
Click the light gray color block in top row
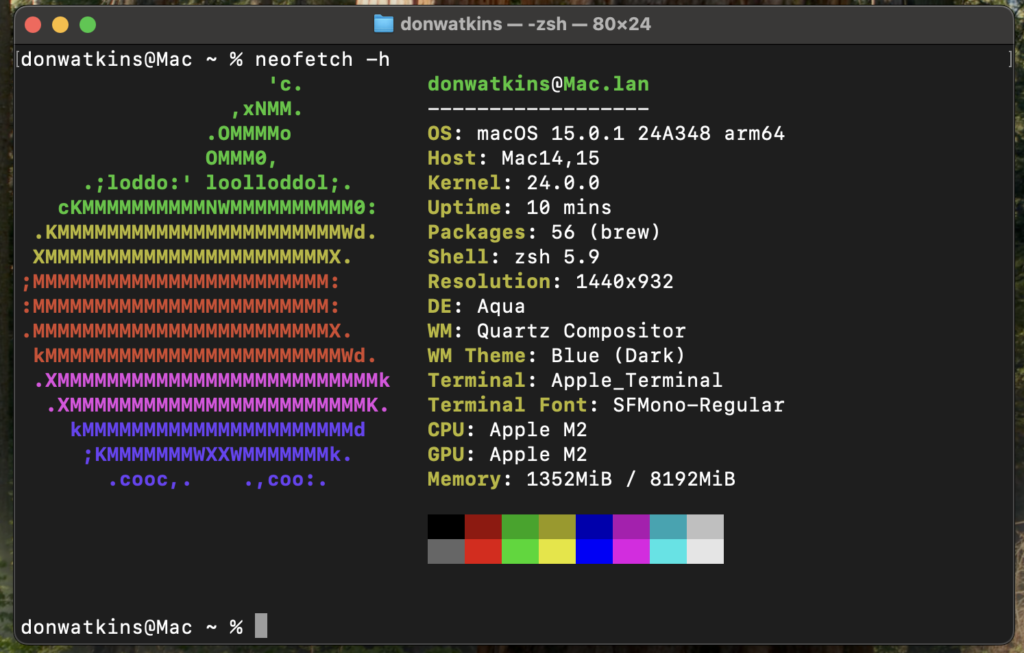[x=705, y=526]
